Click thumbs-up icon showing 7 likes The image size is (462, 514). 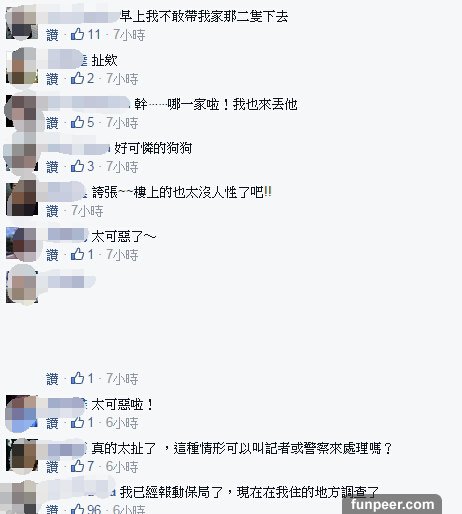pyautogui.click(x=77, y=466)
